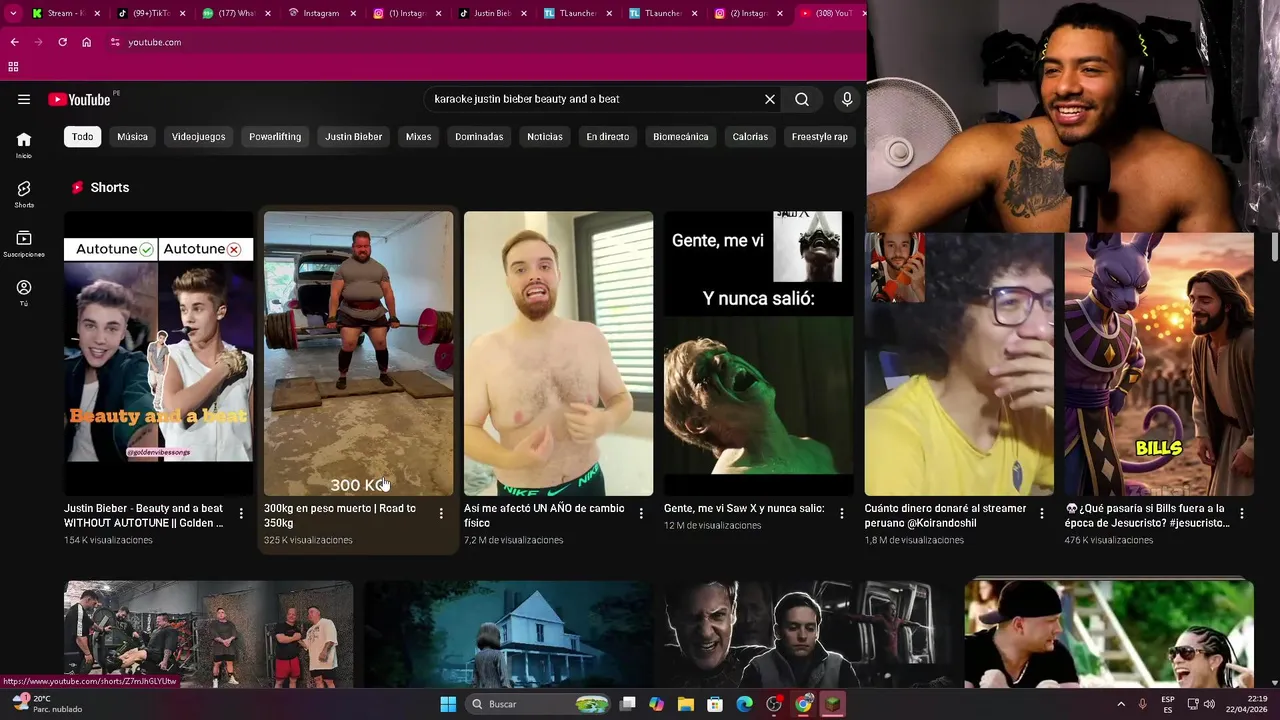Open options for the Justin Bieber short
This screenshot has width=1280, height=720.
[x=241, y=513]
